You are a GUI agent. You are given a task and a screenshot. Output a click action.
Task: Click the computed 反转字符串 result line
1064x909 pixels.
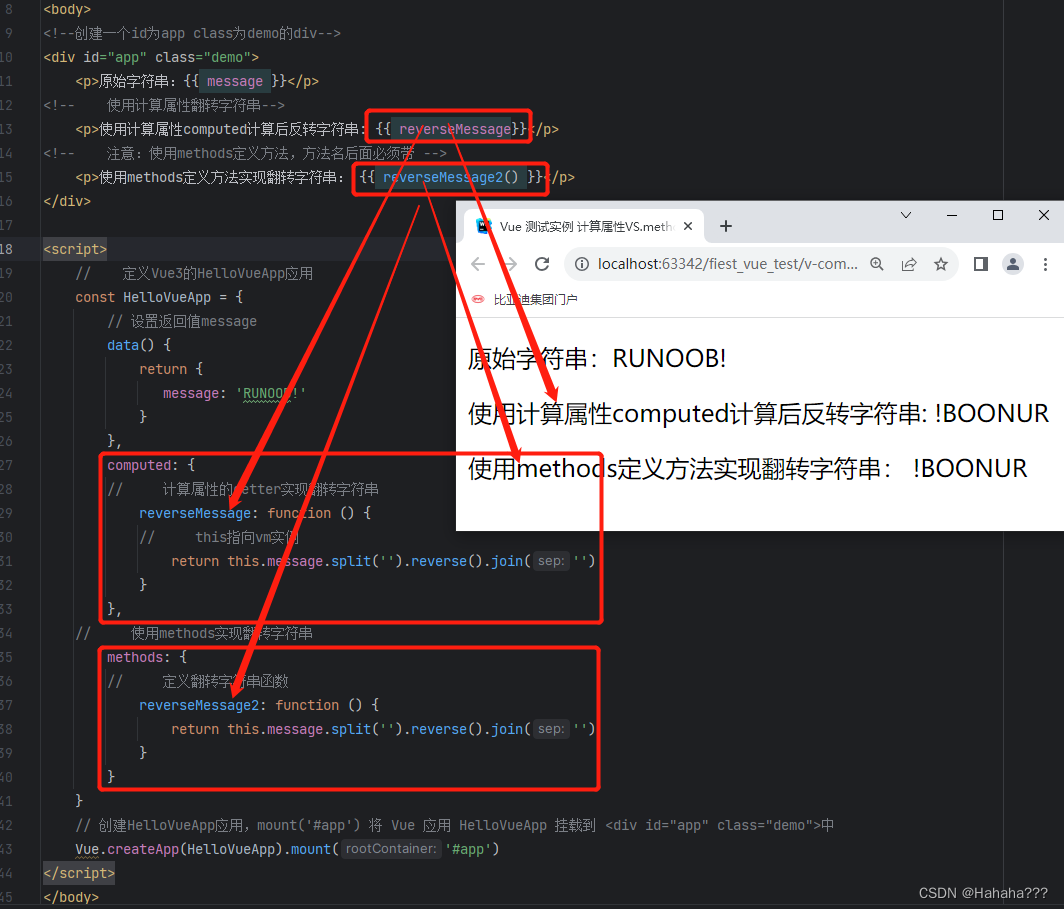click(758, 413)
